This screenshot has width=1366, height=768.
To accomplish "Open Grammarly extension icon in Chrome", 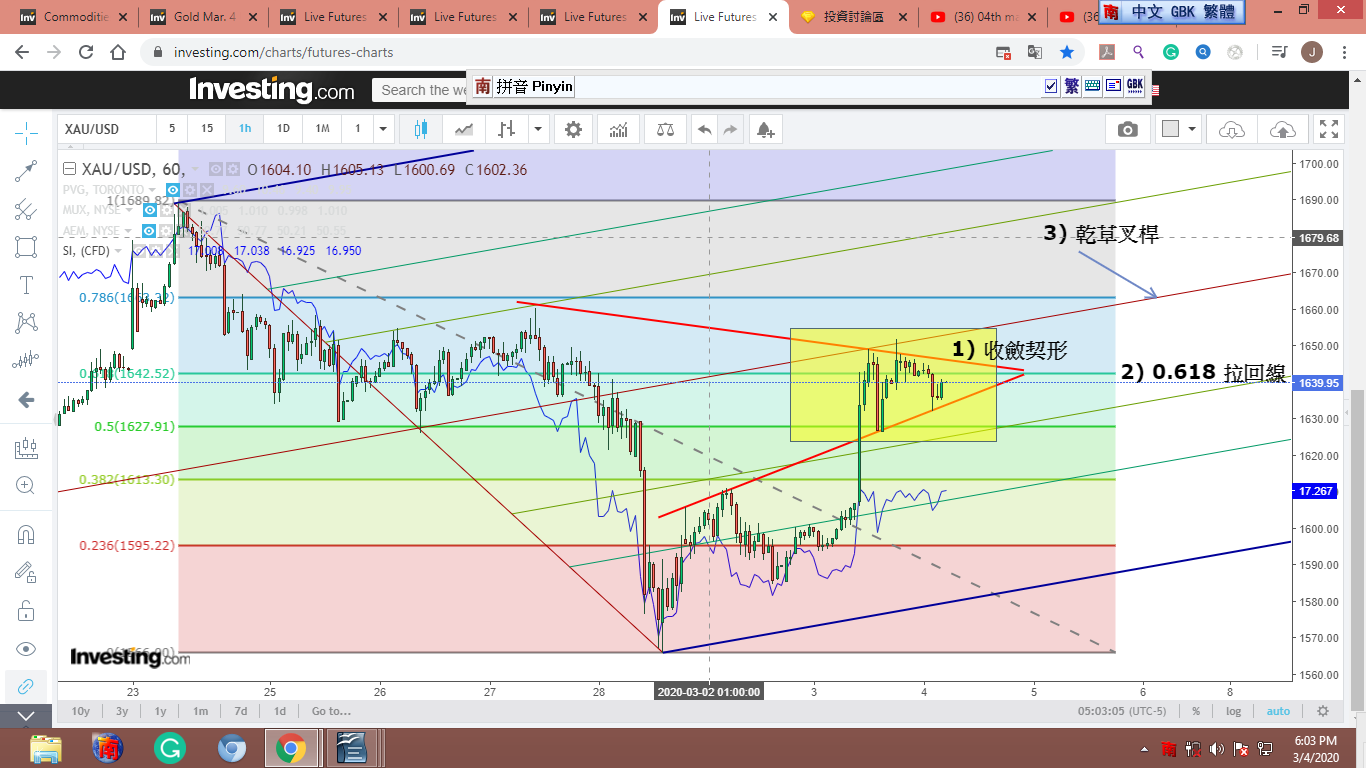I will [1170, 52].
